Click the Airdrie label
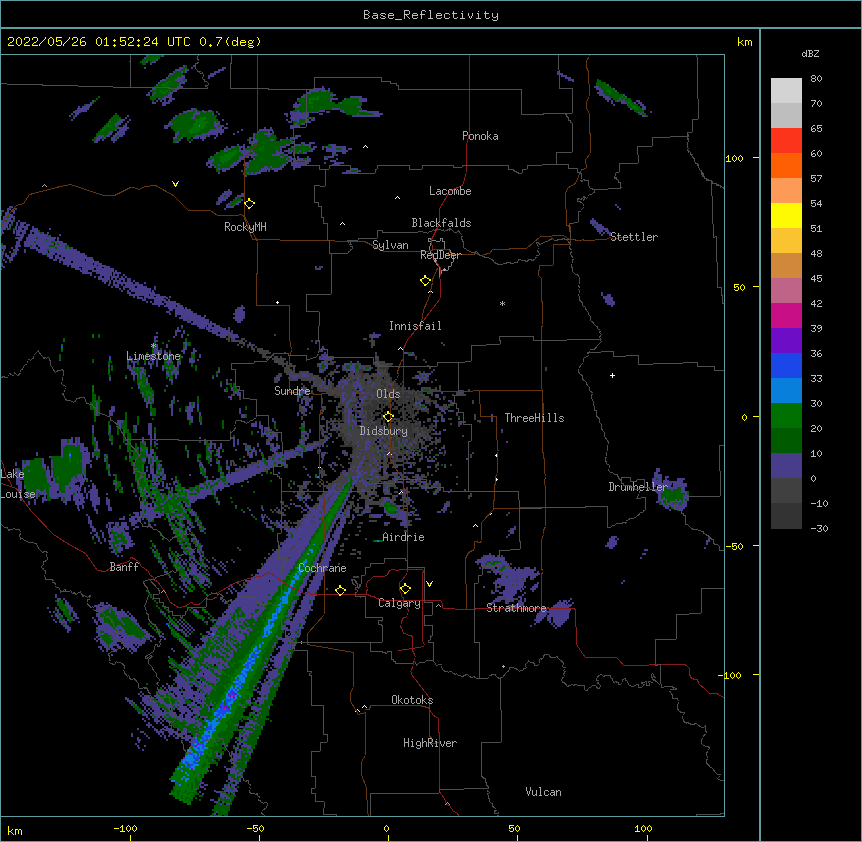The width and height of the screenshot is (862, 842). click(x=403, y=537)
